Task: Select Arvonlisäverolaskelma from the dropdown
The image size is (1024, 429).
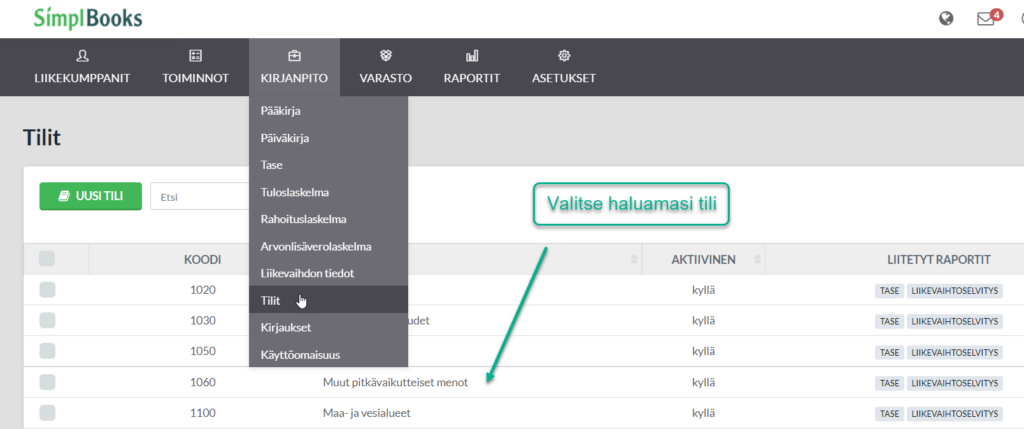Action: click(328, 247)
